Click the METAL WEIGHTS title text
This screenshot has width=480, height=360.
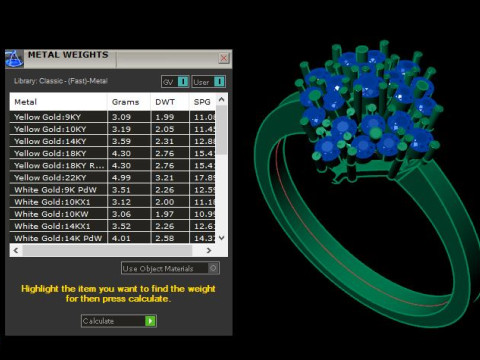pyautogui.click(x=68, y=55)
